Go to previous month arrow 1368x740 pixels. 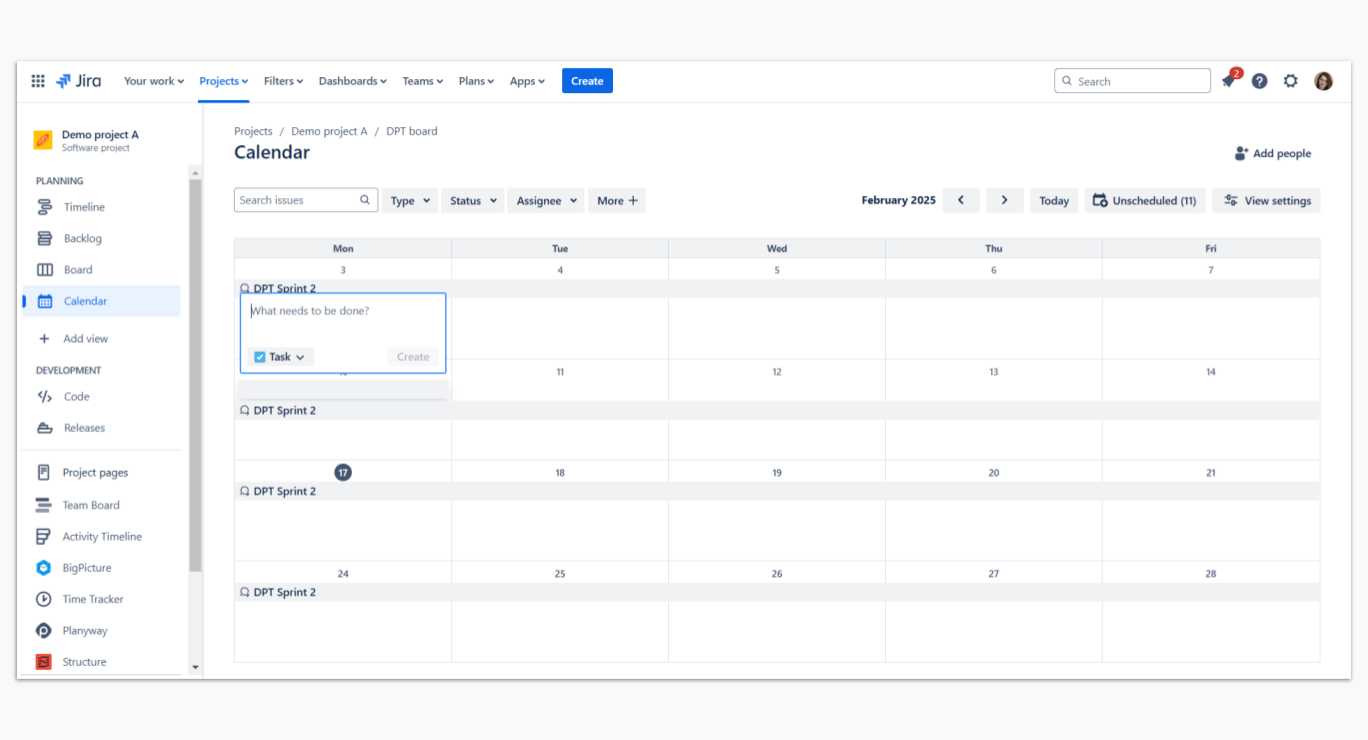click(x=961, y=200)
